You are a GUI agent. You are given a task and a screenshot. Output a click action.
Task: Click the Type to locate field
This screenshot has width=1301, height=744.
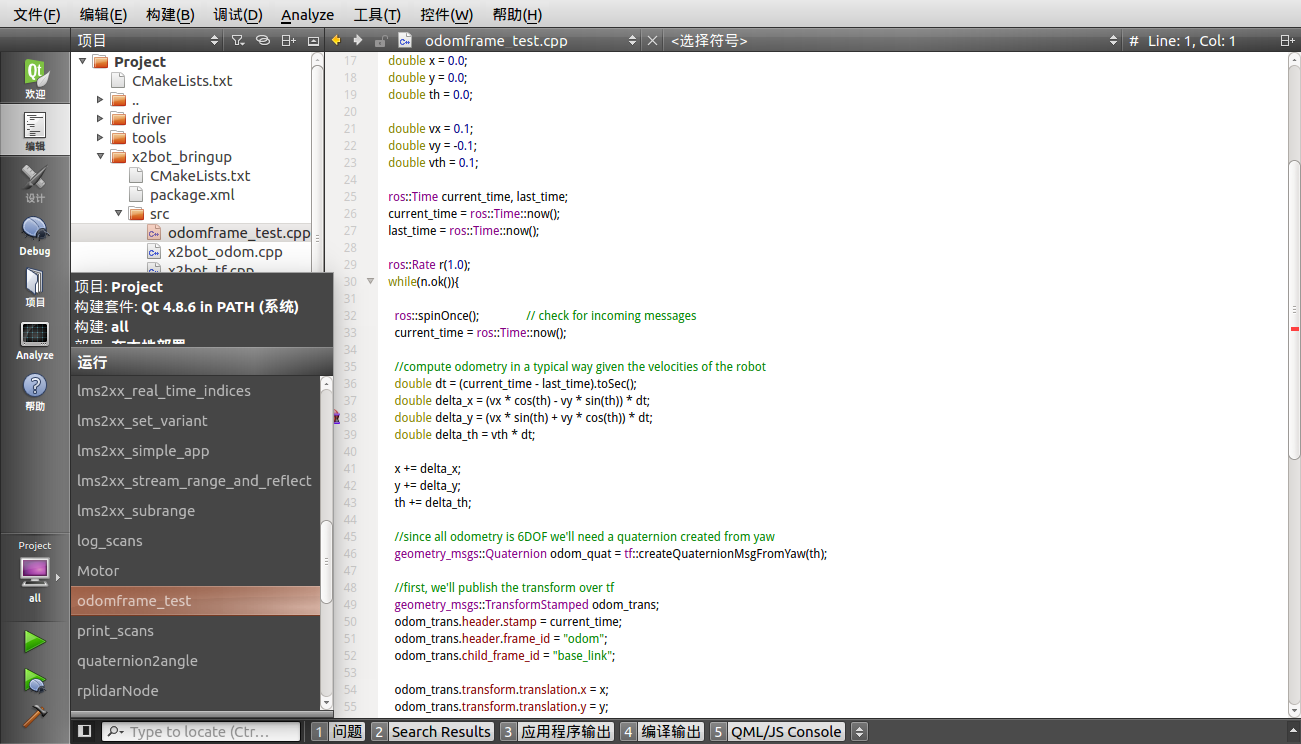200,731
